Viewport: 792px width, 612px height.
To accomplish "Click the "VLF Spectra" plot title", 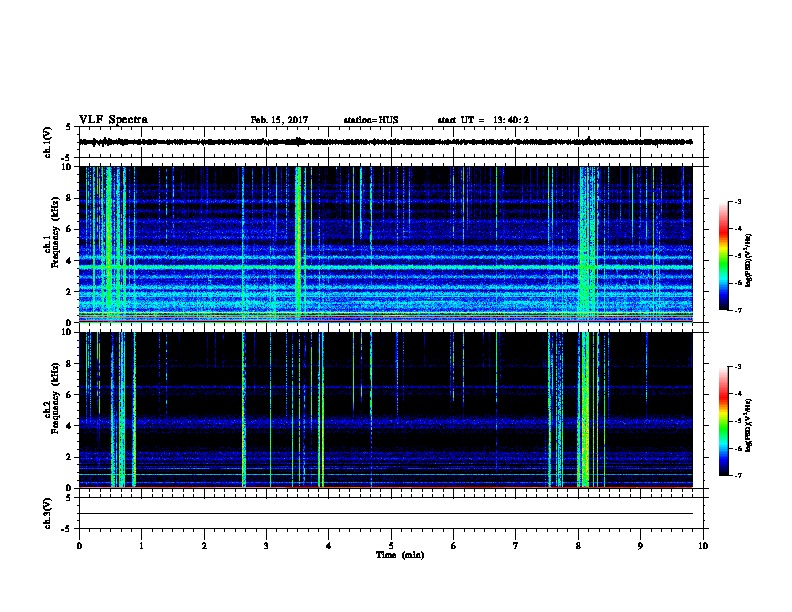I will [x=113, y=120].
